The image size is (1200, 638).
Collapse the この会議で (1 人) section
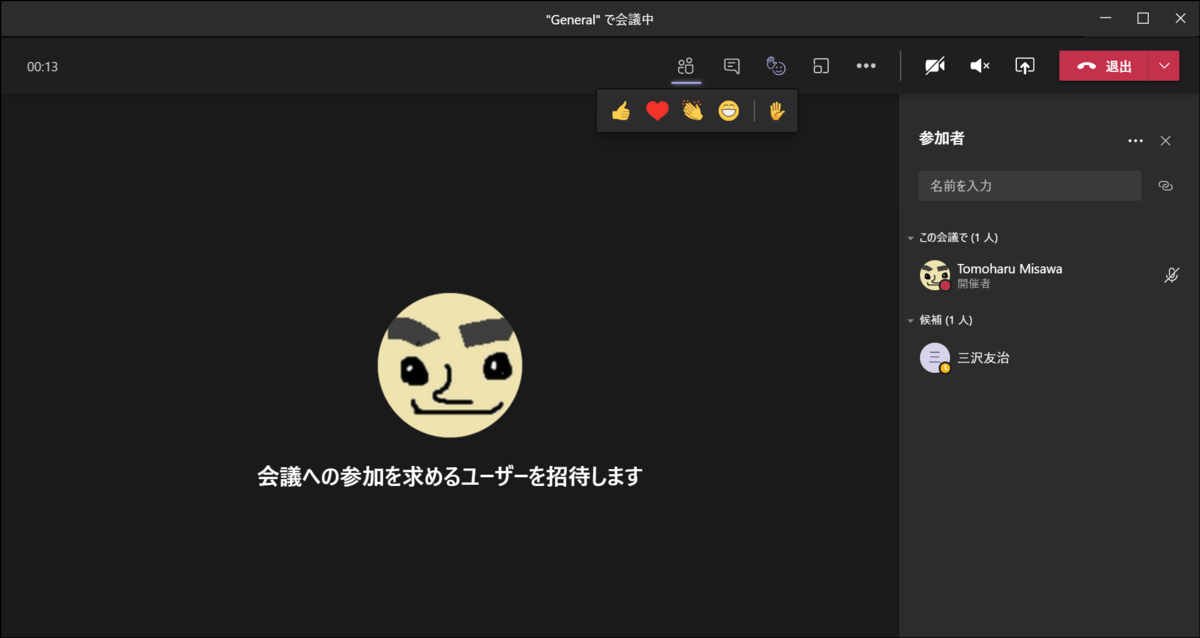click(952, 238)
